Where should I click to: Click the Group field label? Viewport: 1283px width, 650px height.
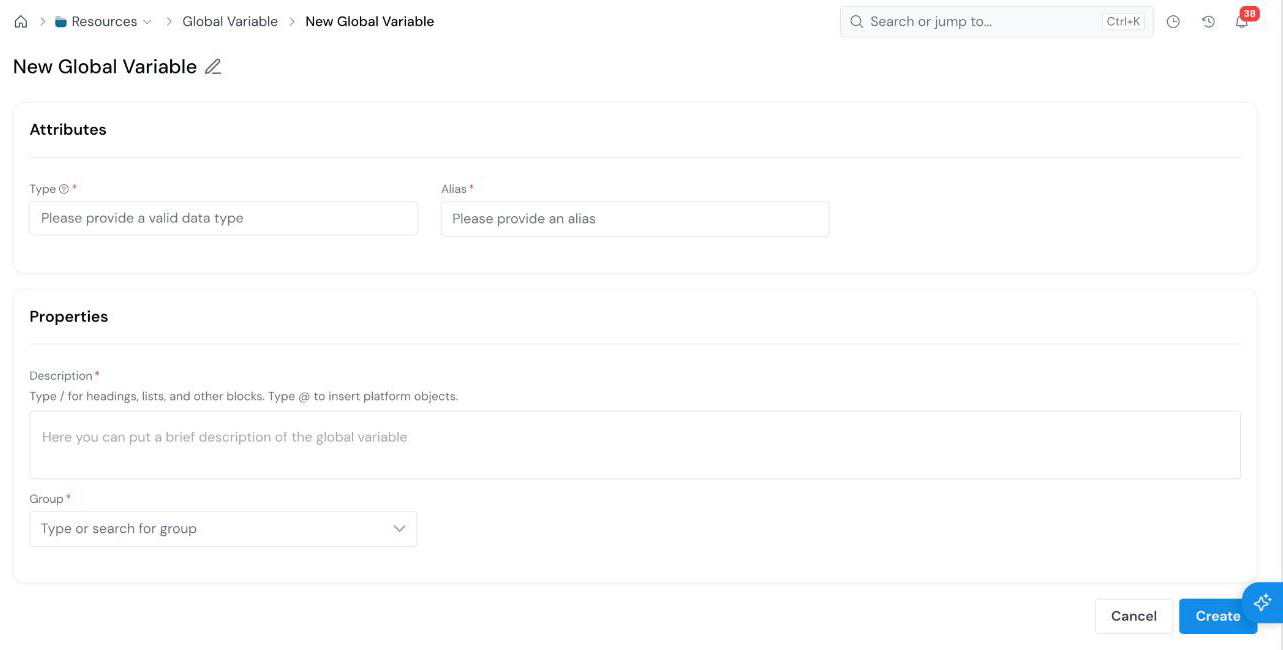point(47,499)
